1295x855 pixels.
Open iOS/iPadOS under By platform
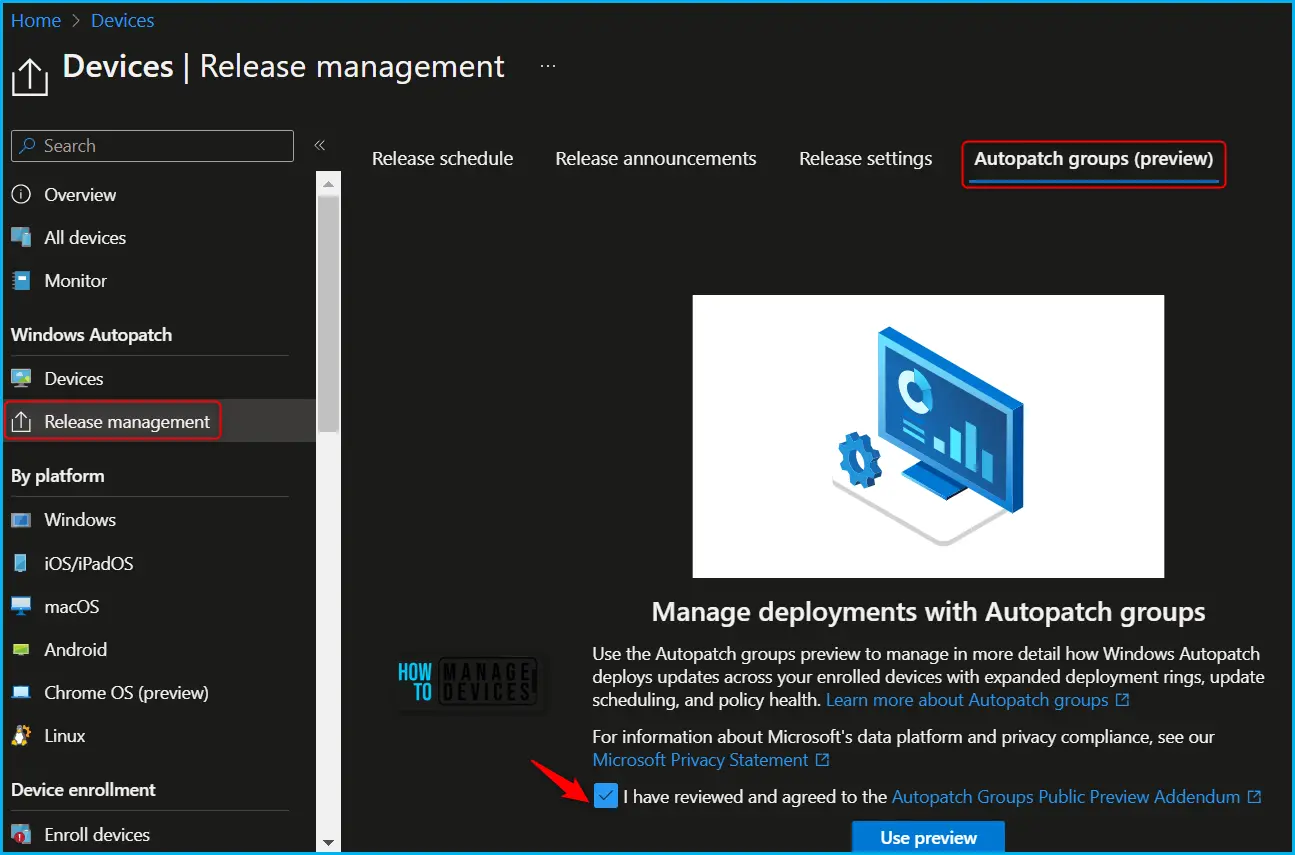pyautogui.click(x=89, y=564)
